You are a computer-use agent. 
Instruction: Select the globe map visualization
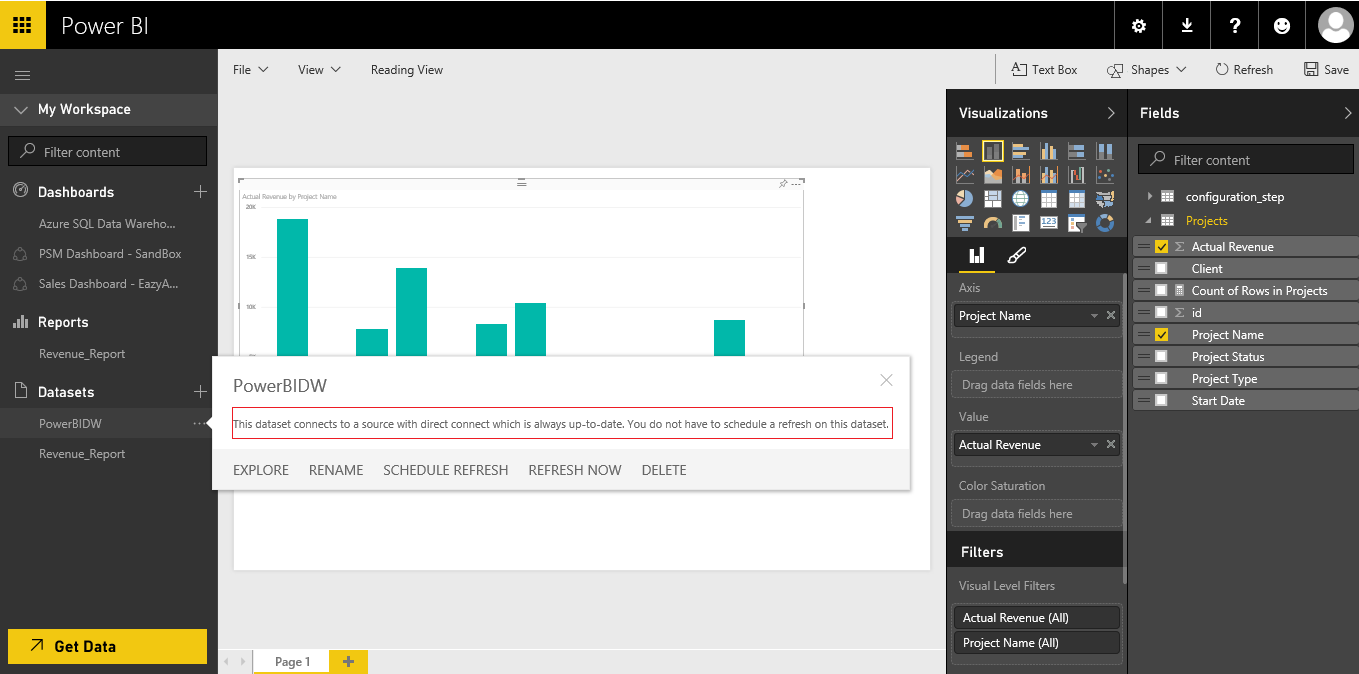point(1021,199)
